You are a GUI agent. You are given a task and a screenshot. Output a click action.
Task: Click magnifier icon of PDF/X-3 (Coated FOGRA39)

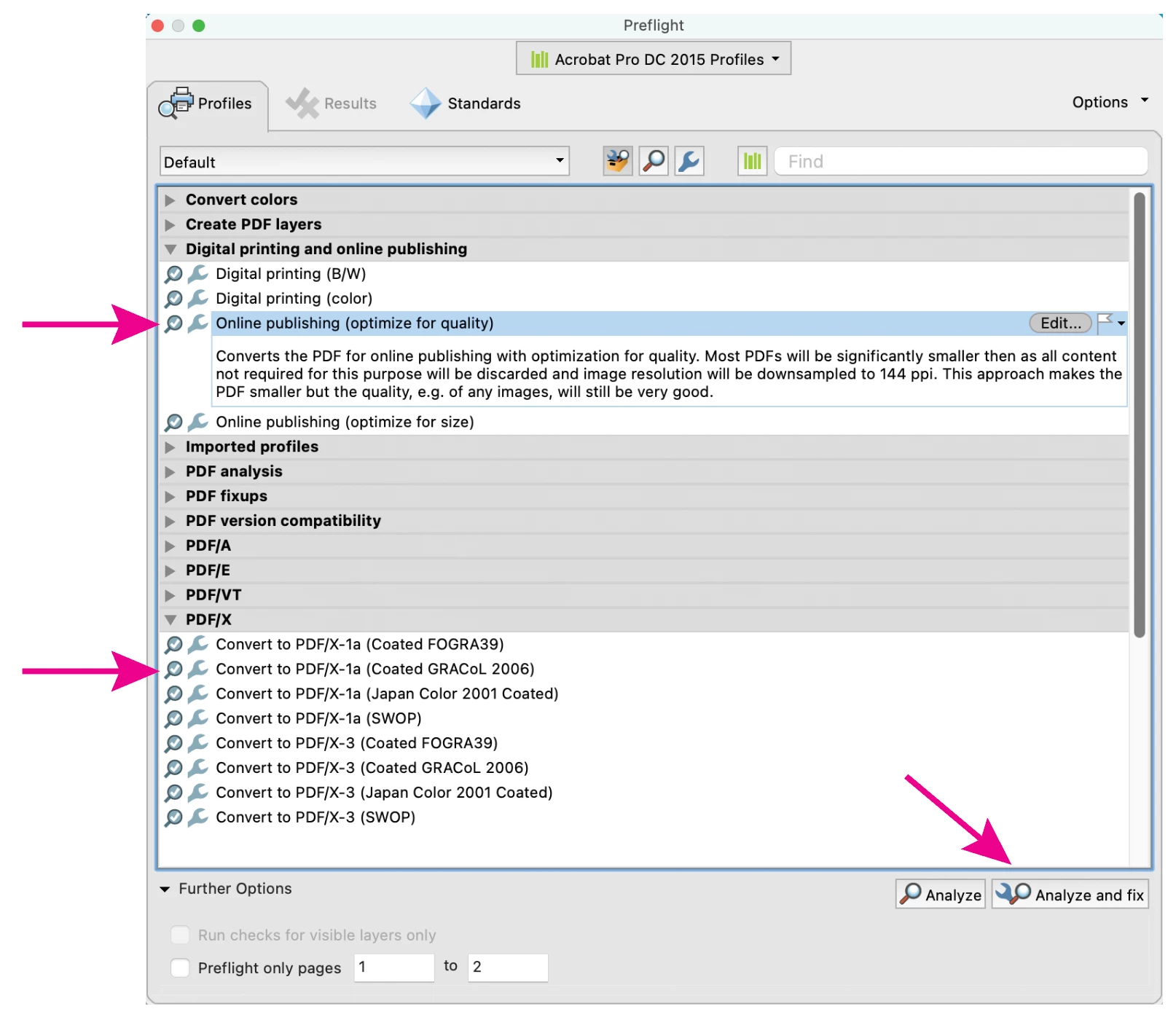click(173, 744)
